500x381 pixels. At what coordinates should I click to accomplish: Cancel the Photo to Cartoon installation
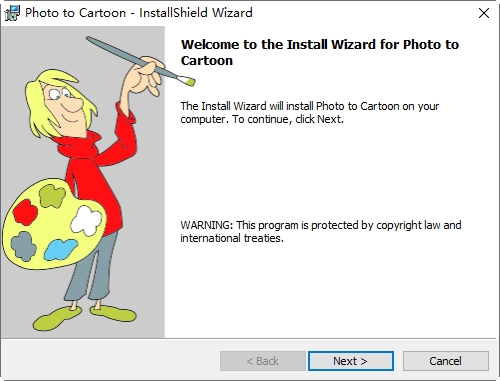coord(446,361)
